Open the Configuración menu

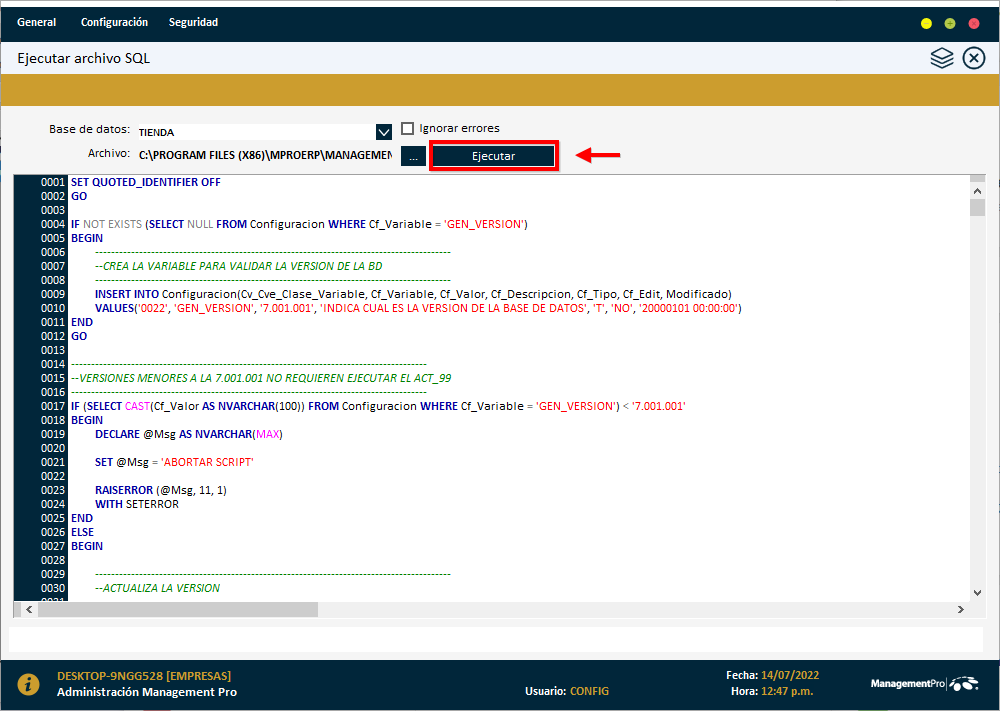coord(113,22)
